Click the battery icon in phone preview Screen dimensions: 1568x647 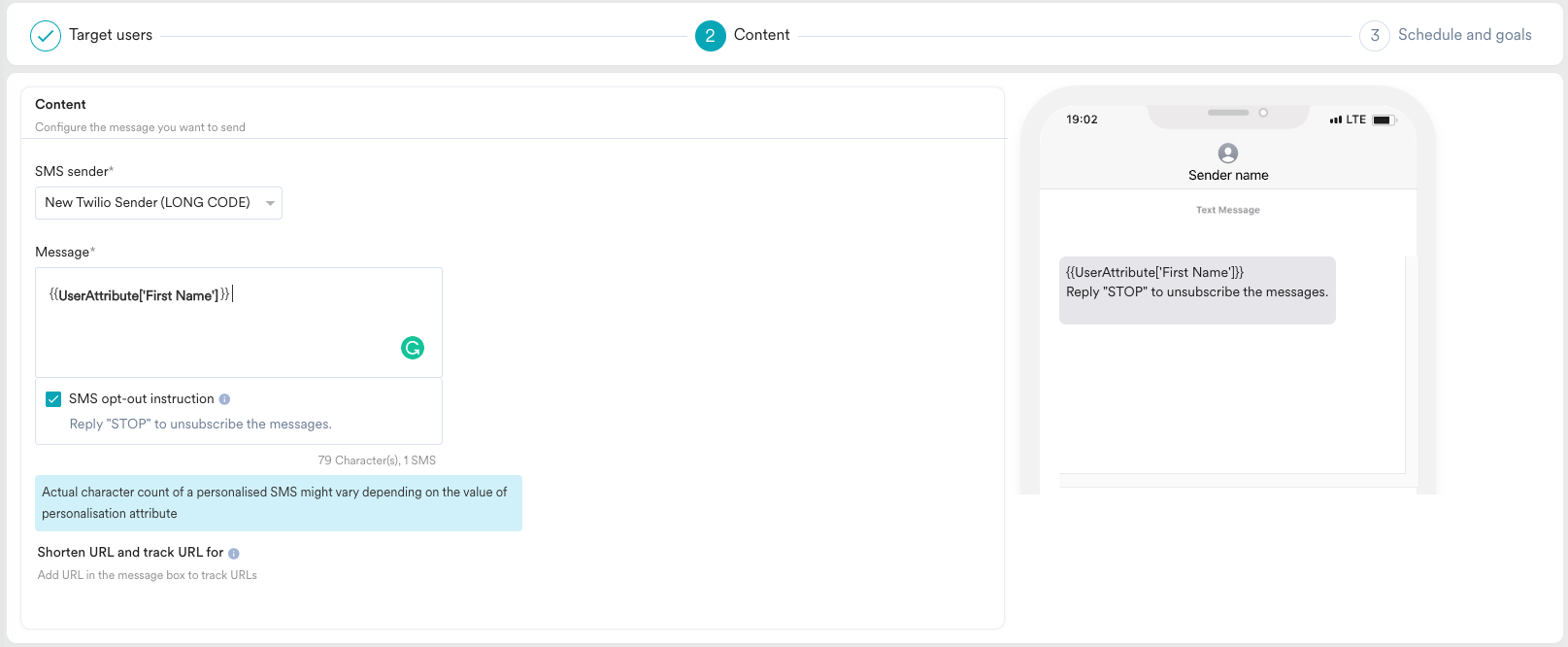click(1383, 120)
